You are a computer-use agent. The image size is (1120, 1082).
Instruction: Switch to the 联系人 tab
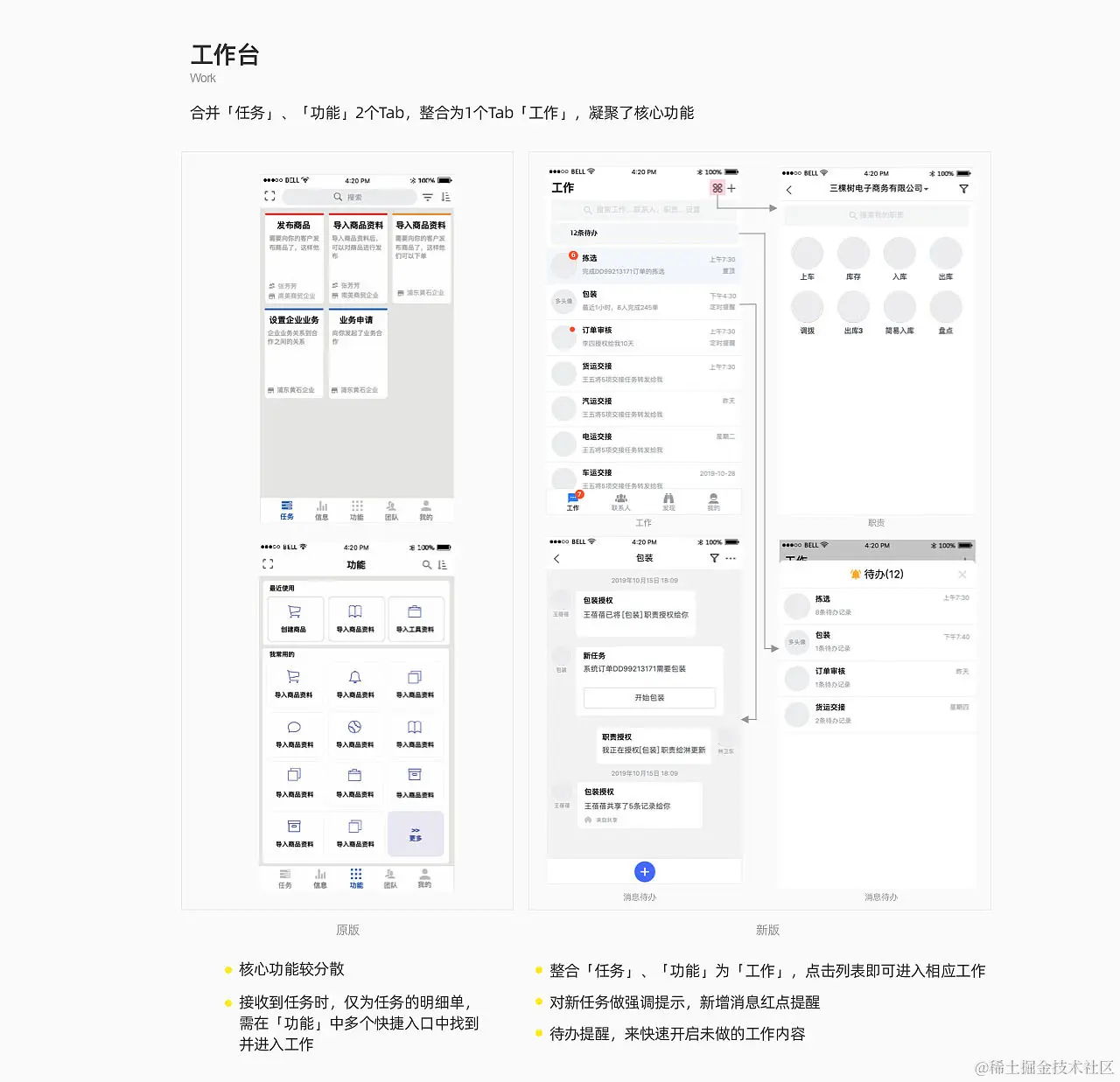[x=620, y=501]
